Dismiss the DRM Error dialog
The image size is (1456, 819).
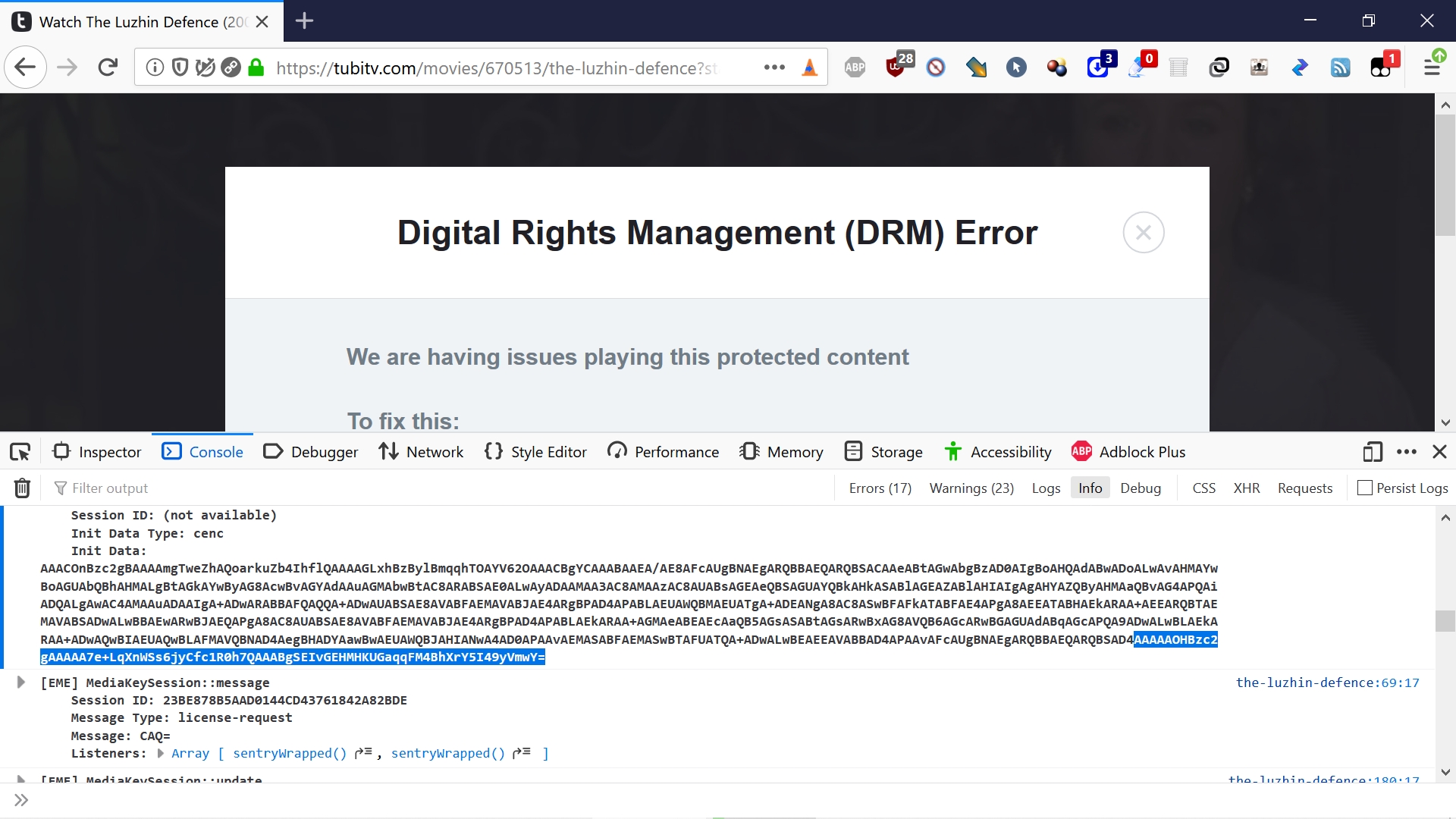pos(1143,233)
